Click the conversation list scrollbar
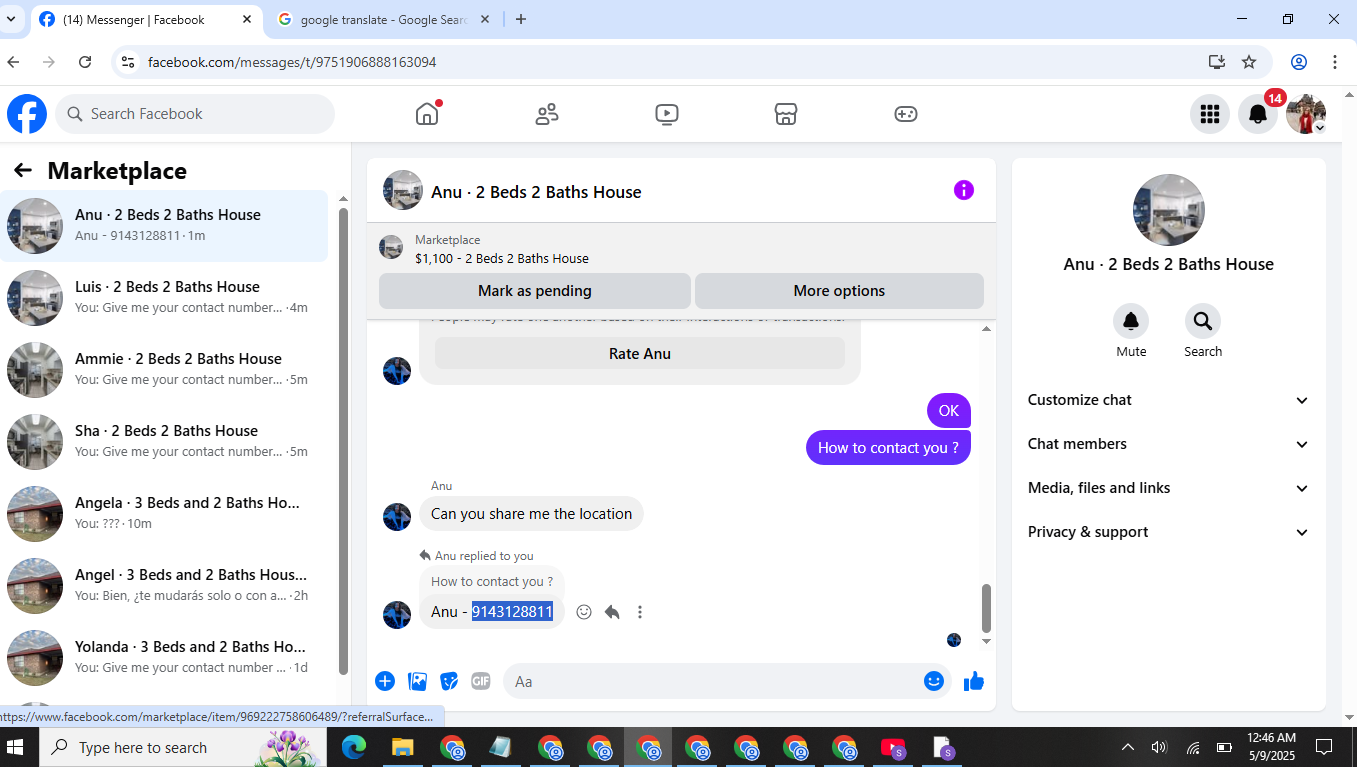This screenshot has height=767, width=1357. coord(344,440)
